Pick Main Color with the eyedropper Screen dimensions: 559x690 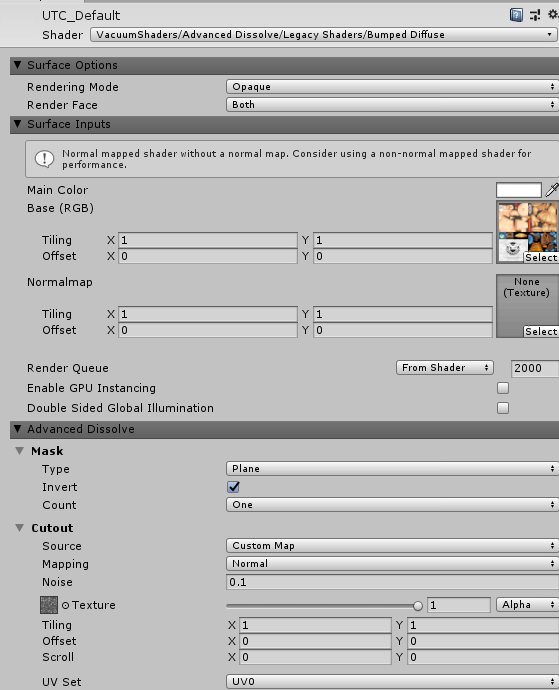coord(552,190)
